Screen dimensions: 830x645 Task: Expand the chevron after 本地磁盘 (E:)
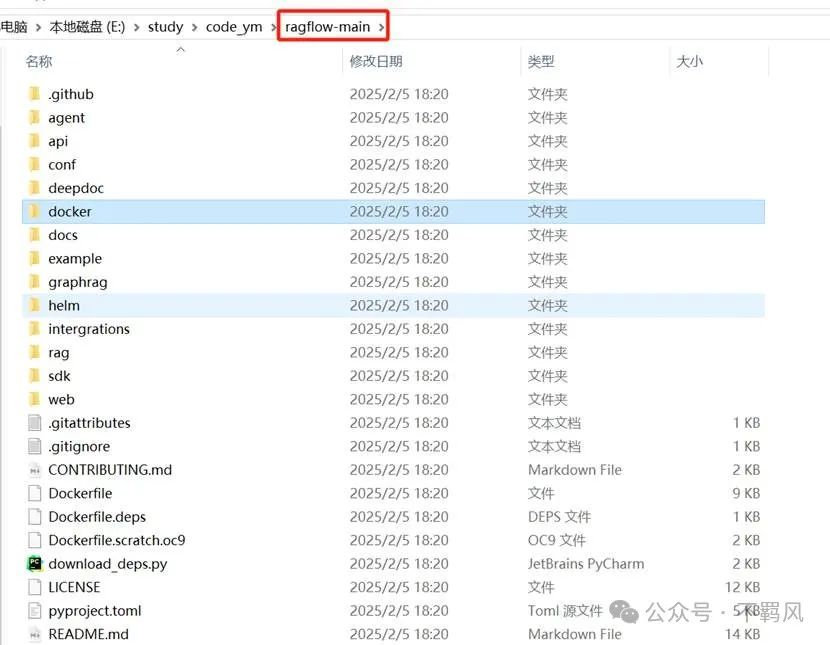click(137, 27)
